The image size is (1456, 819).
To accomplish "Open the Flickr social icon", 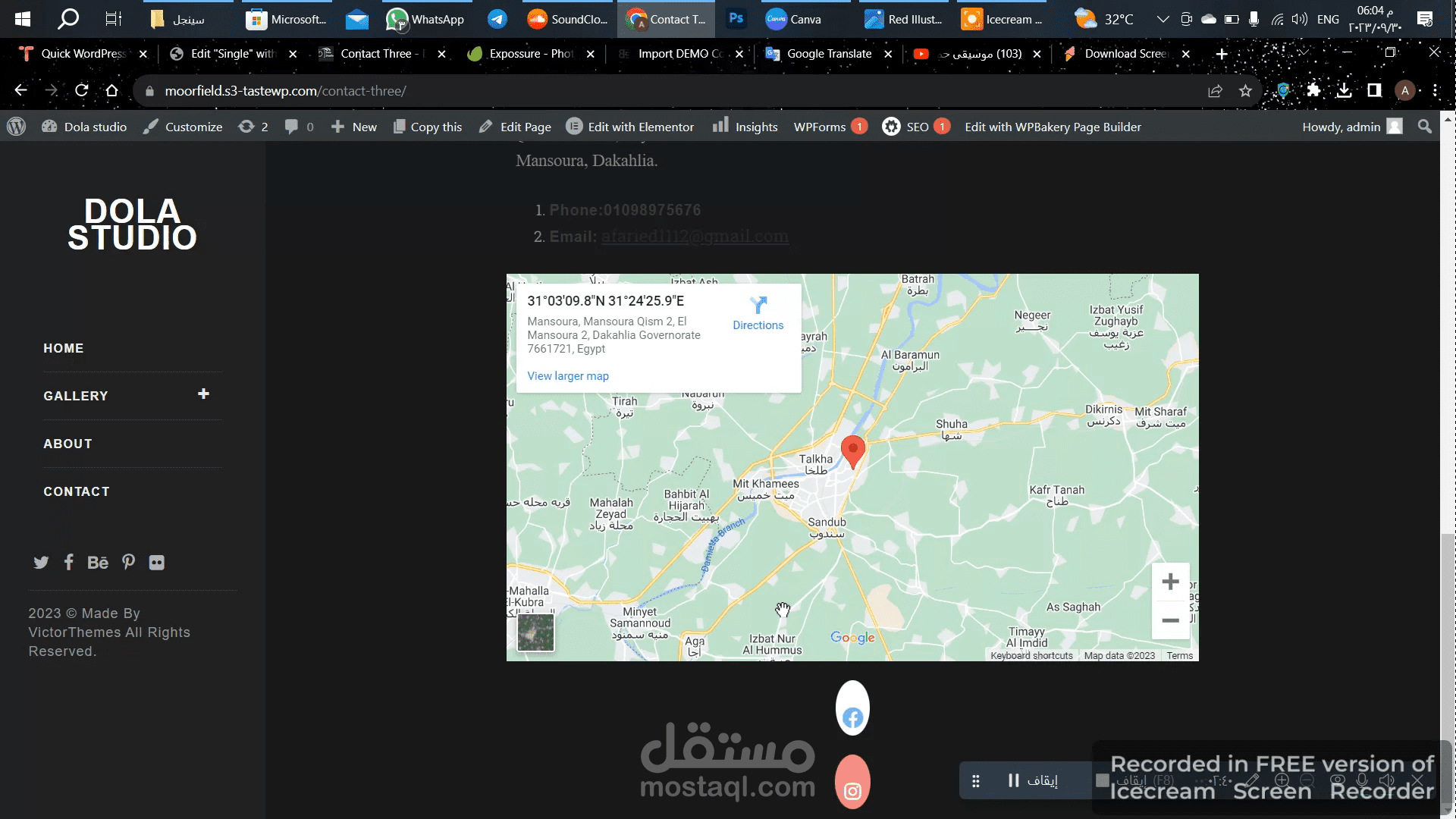I will click(x=157, y=563).
